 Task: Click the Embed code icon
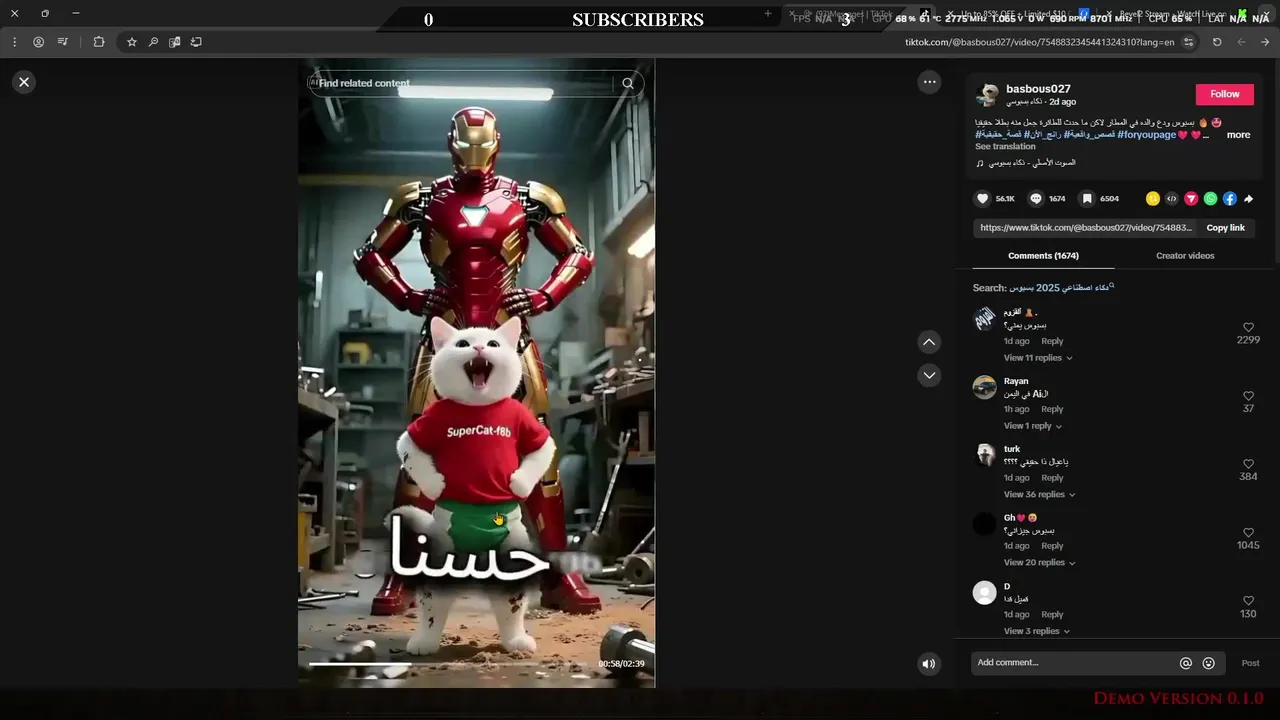(1172, 199)
